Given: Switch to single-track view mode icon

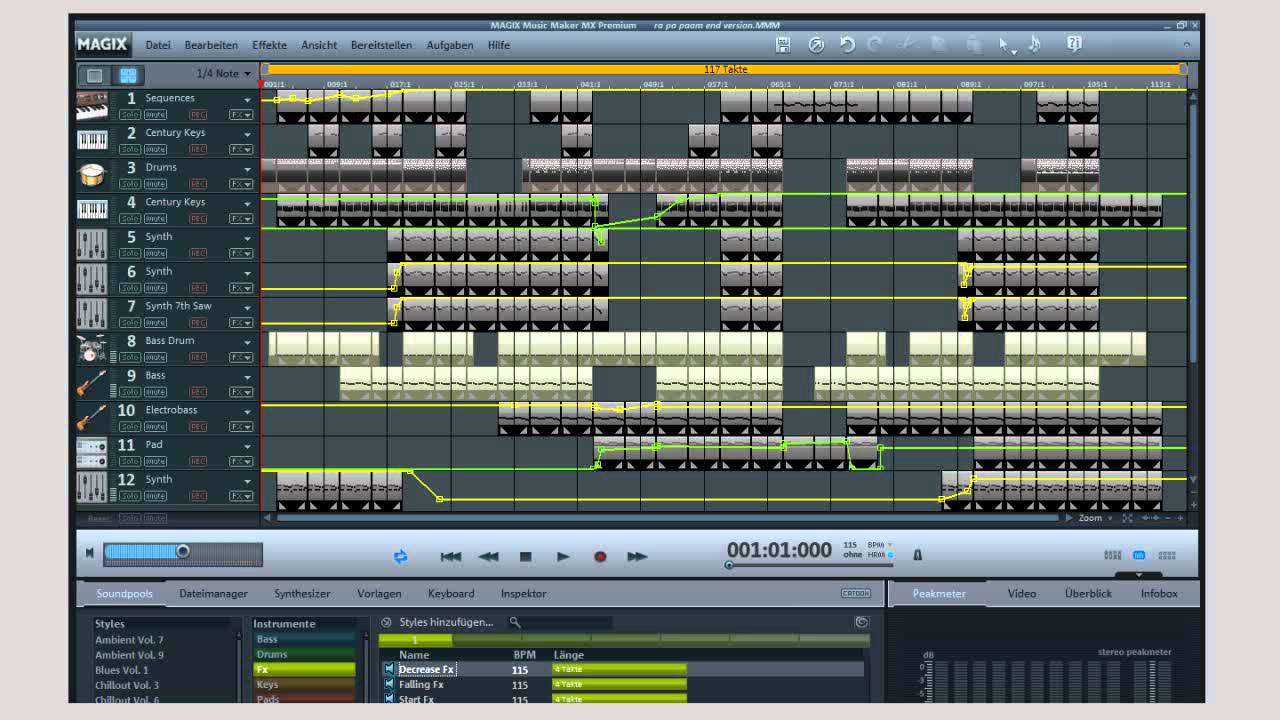Looking at the screenshot, I should (95, 75).
